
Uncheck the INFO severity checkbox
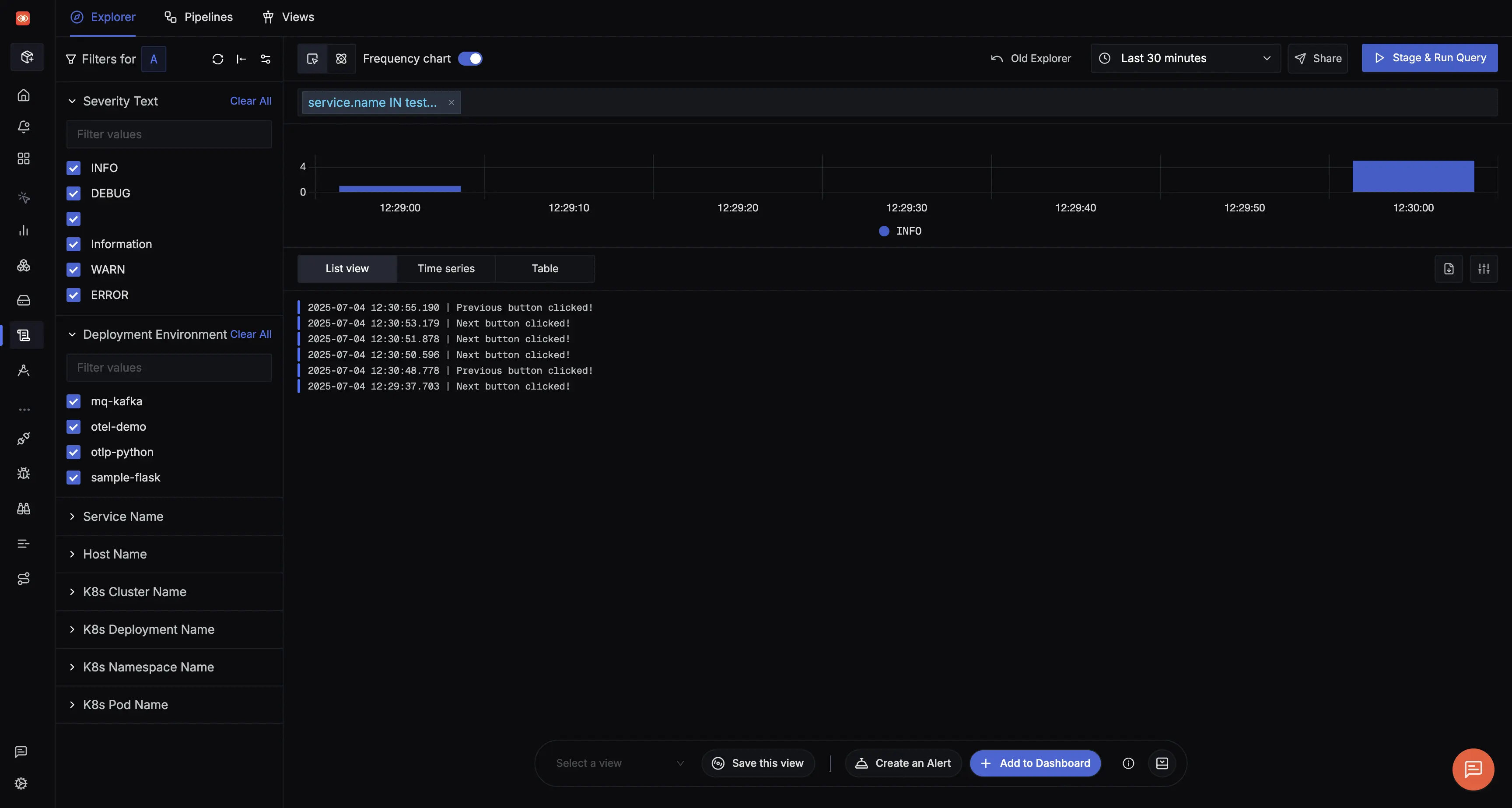73,168
